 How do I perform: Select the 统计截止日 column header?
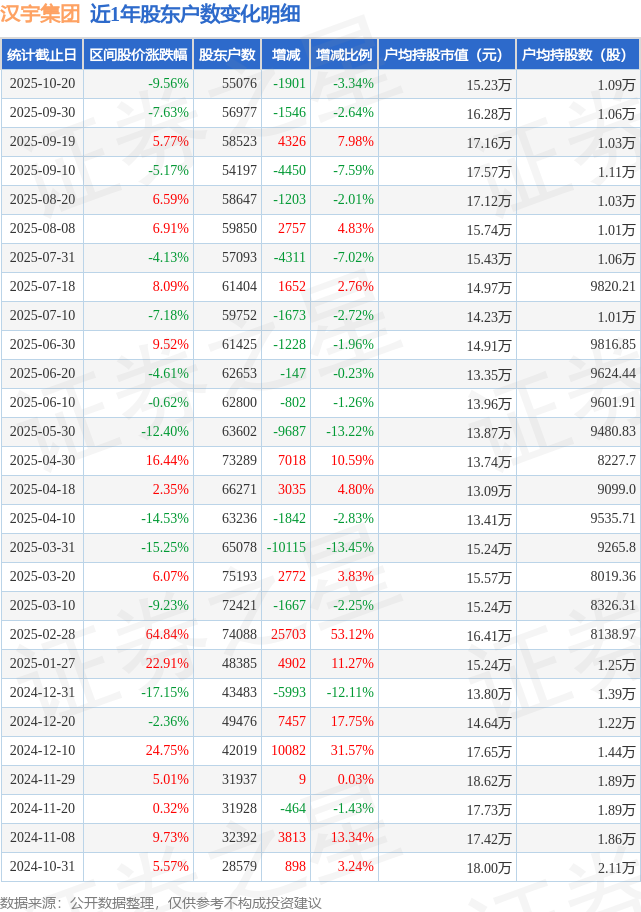click(42, 55)
